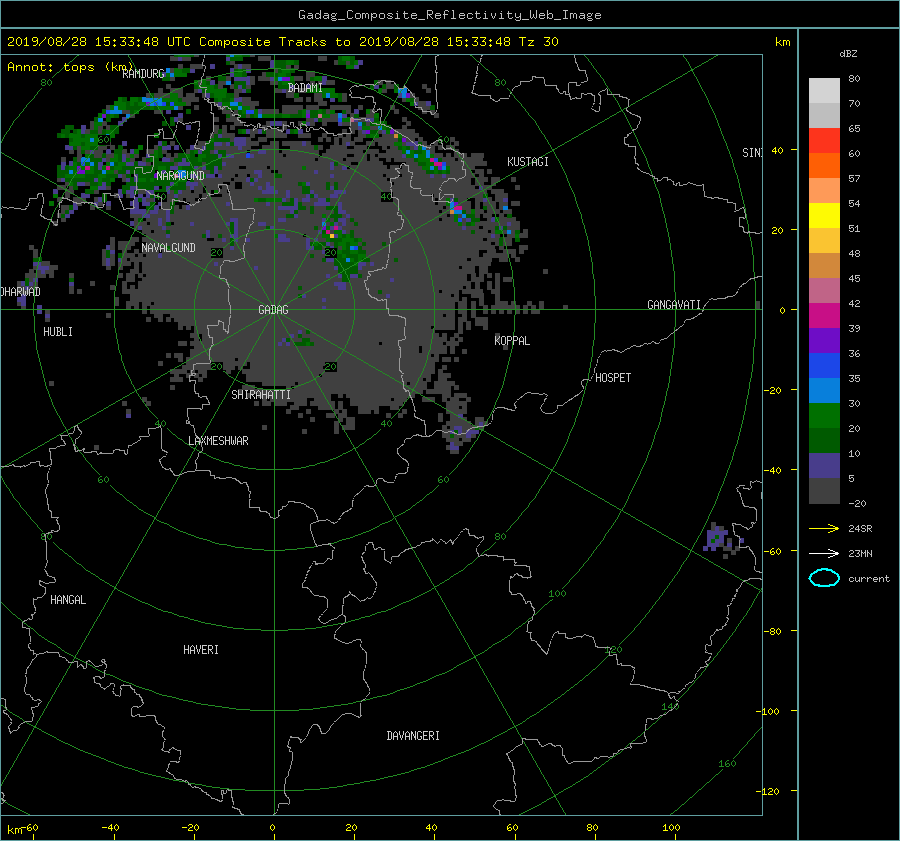Image resolution: width=900 pixels, height=841 pixels.
Task: Click the 57 value on dBZ scale
Action: (854, 179)
